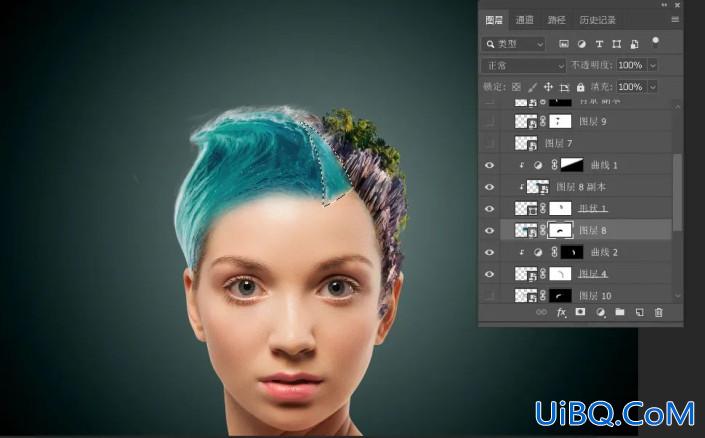Click link layers icon at panel bottom

[x=542, y=312]
